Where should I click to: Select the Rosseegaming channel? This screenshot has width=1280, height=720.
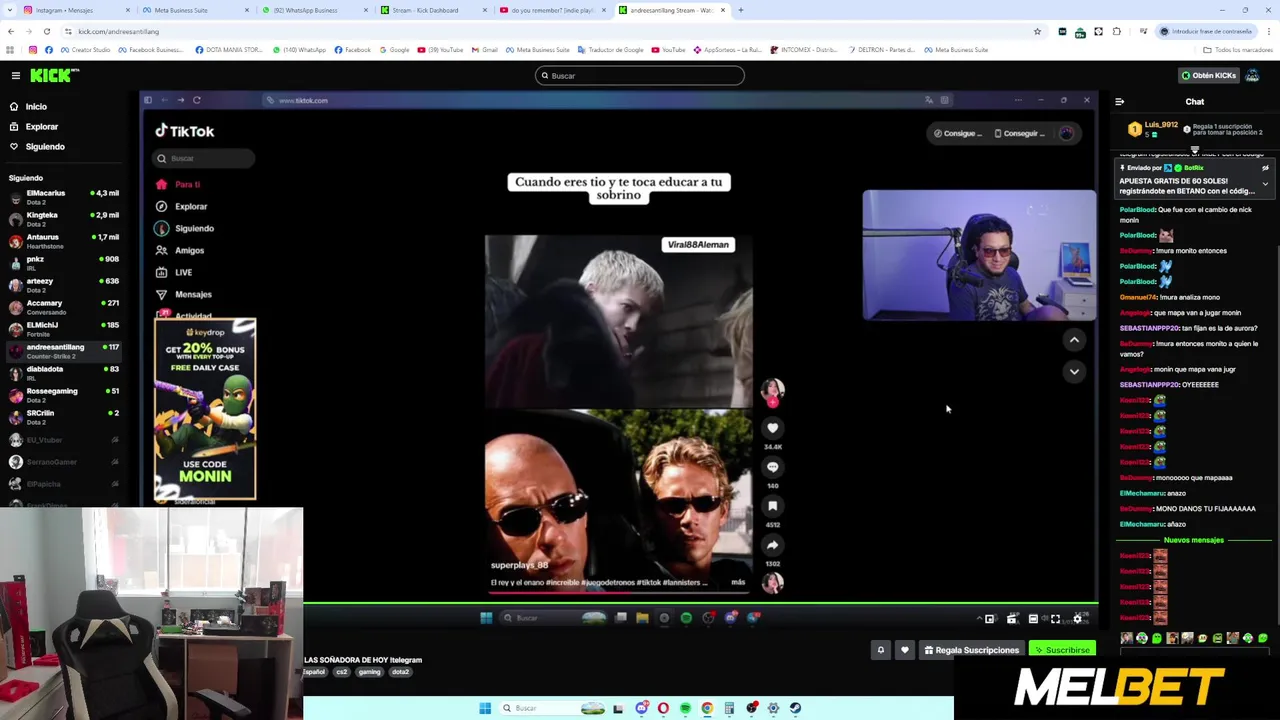coord(62,395)
